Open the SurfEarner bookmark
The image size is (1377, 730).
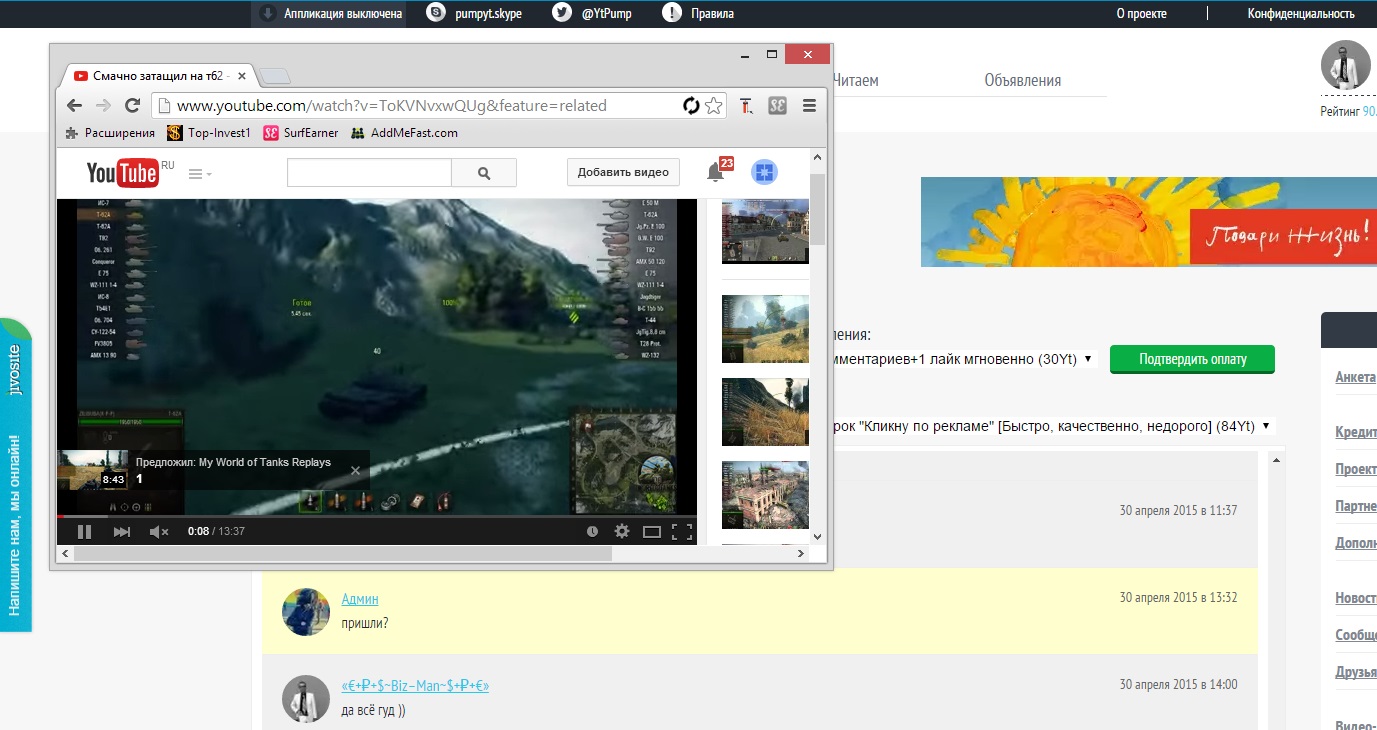pyautogui.click(x=301, y=133)
